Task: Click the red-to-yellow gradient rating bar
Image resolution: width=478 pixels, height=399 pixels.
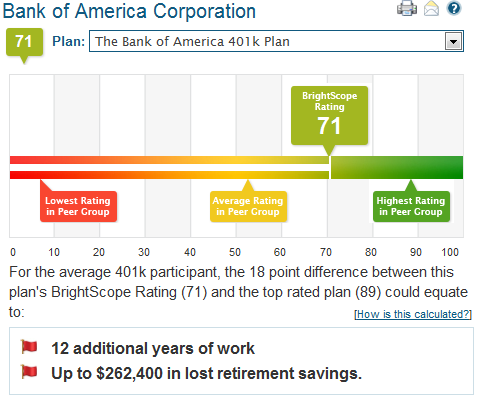Action: click(x=169, y=167)
